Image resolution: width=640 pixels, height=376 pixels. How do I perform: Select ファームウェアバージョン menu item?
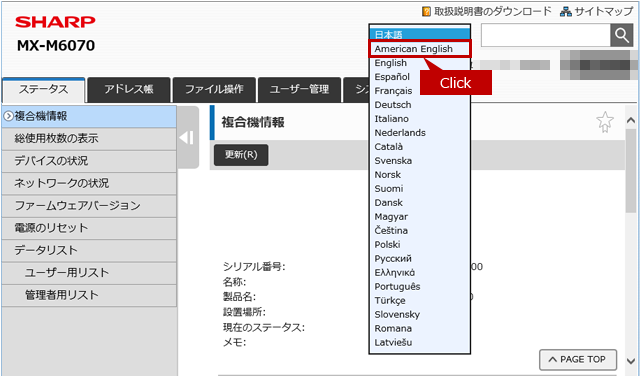tap(89, 206)
